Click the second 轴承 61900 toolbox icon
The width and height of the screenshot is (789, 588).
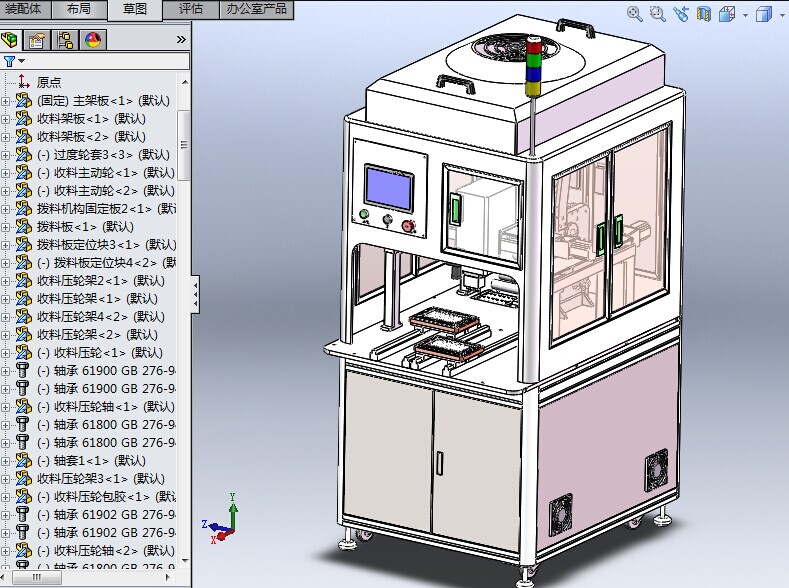[x=23, y=389]
